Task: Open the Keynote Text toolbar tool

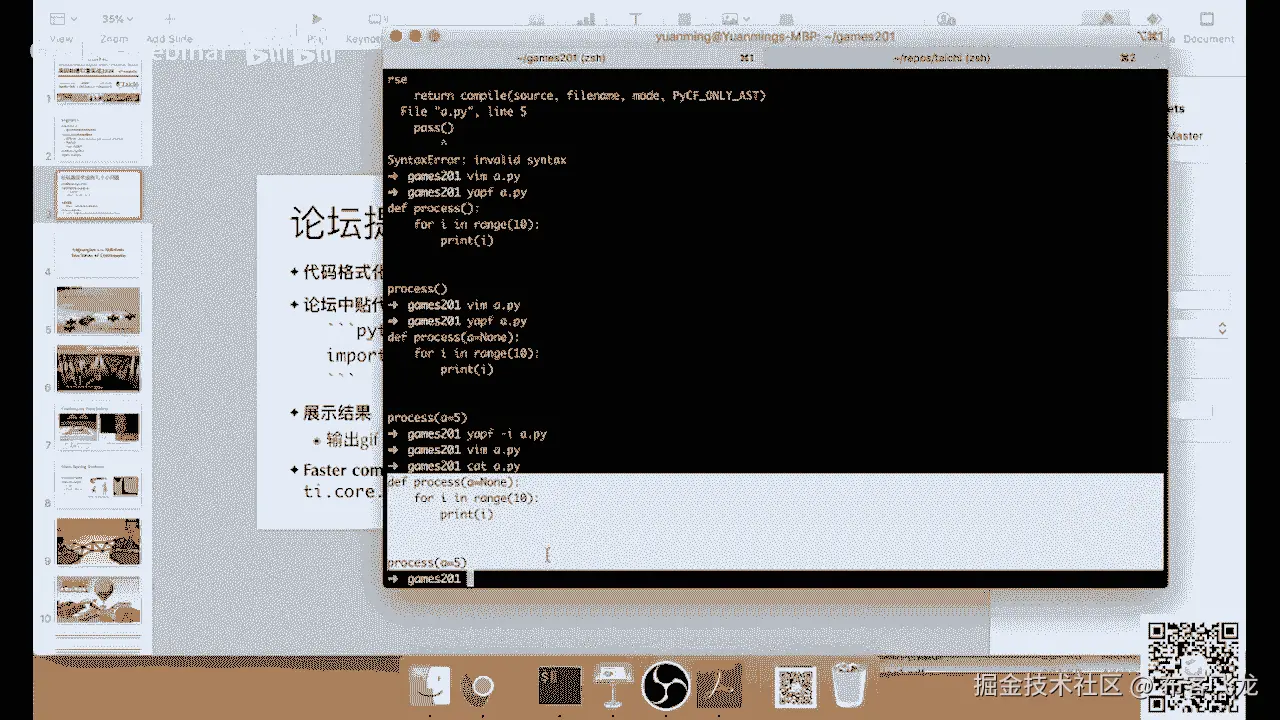Action: coord(637,20)
